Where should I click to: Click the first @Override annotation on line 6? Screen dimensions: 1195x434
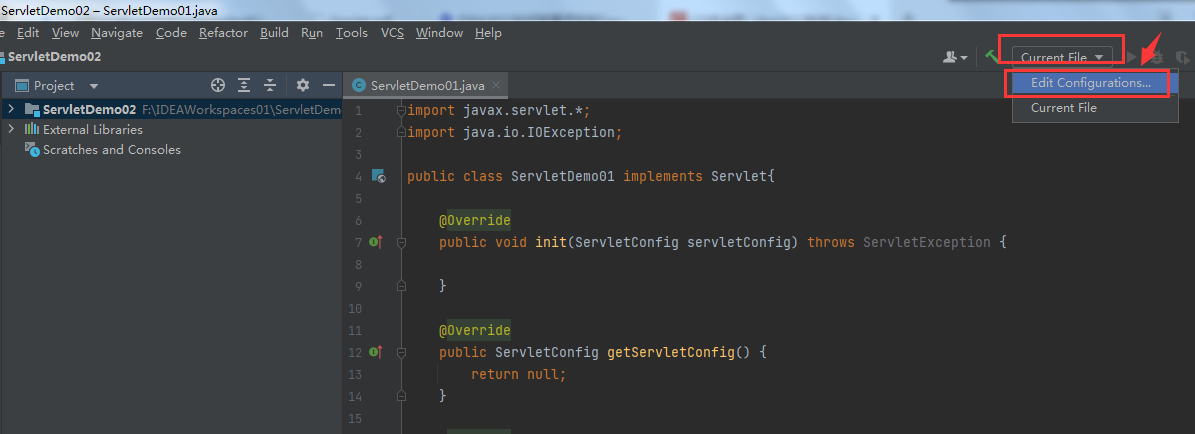coord(474,220)
